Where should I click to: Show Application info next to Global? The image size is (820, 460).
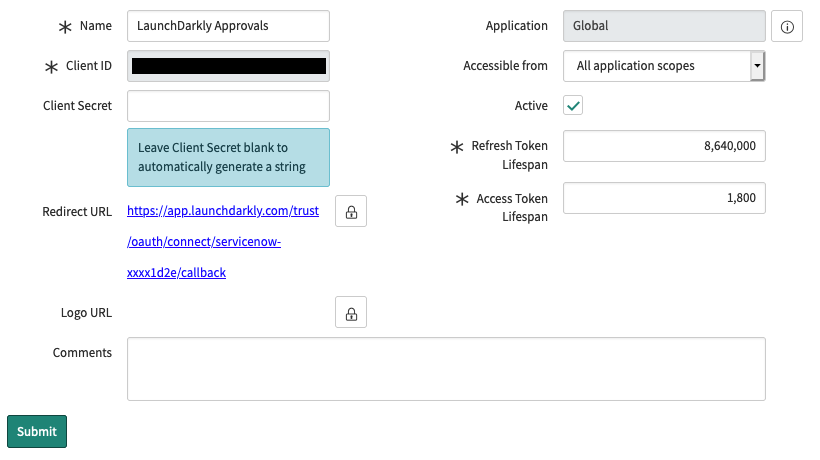pyautogui.click(x=786, y=27)
